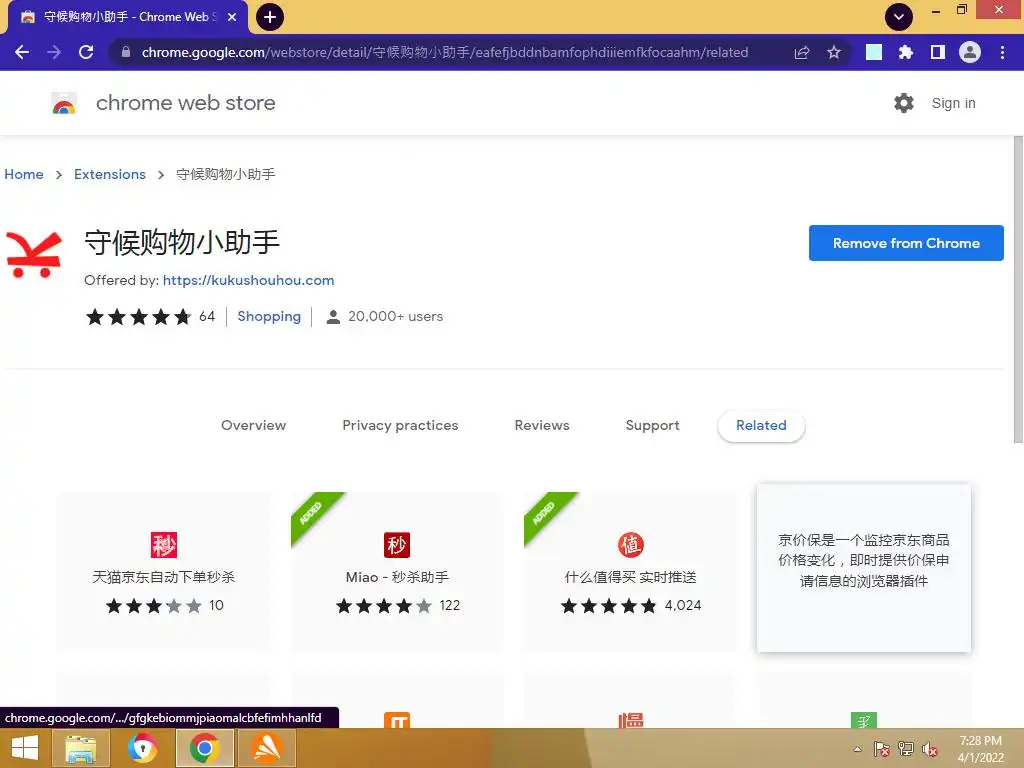The image size is (1024, 768).
Task: Open a new browser tab
Action: [270, 17]
